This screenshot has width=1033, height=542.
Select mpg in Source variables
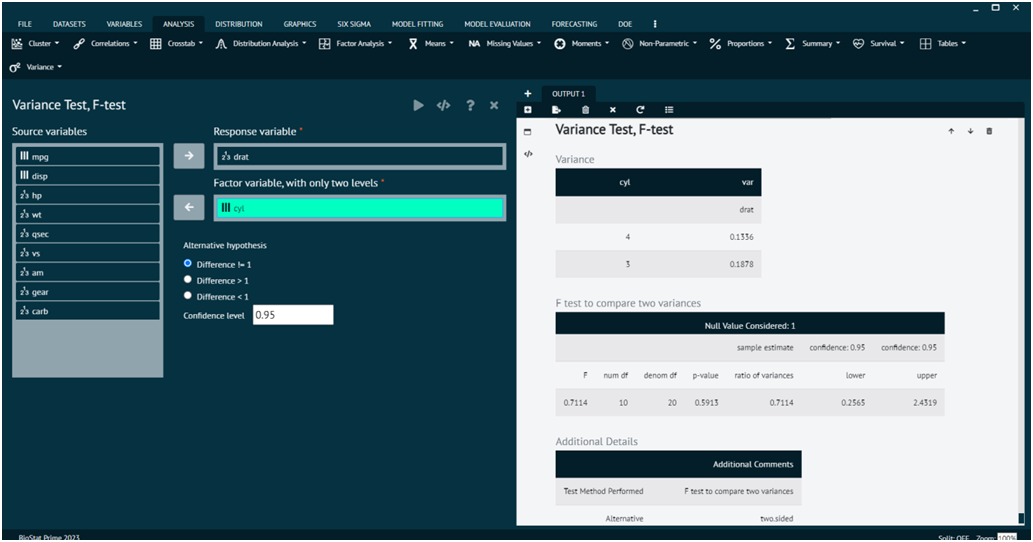[x=88, y=156]
